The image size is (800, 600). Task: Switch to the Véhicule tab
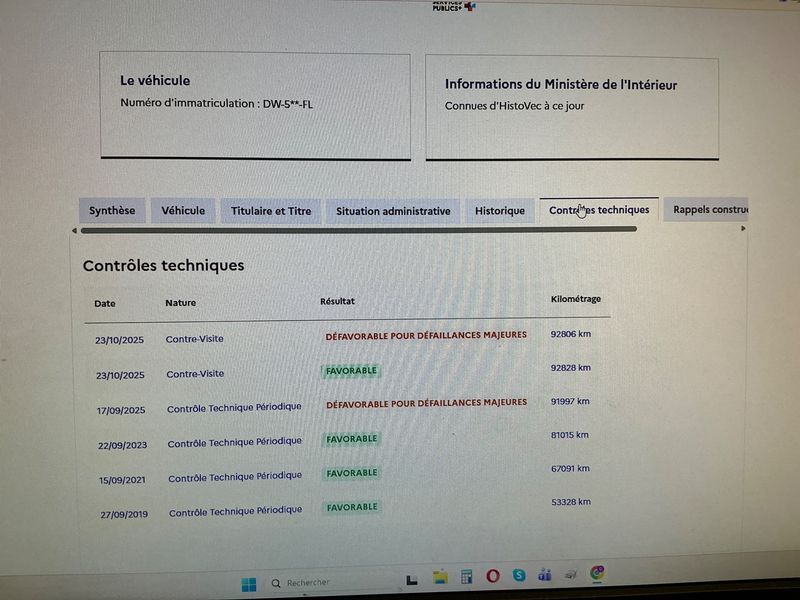coord(183,211)
